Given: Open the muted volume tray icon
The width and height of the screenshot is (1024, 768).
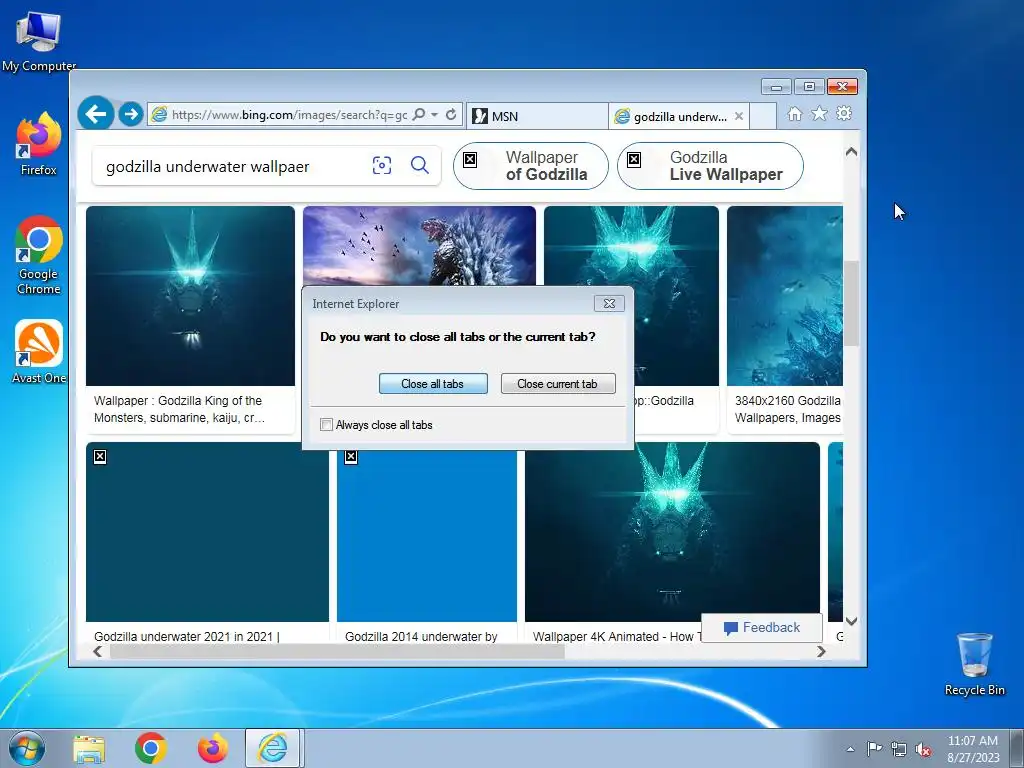Looking at the screenshot, I should click(923, 749).
